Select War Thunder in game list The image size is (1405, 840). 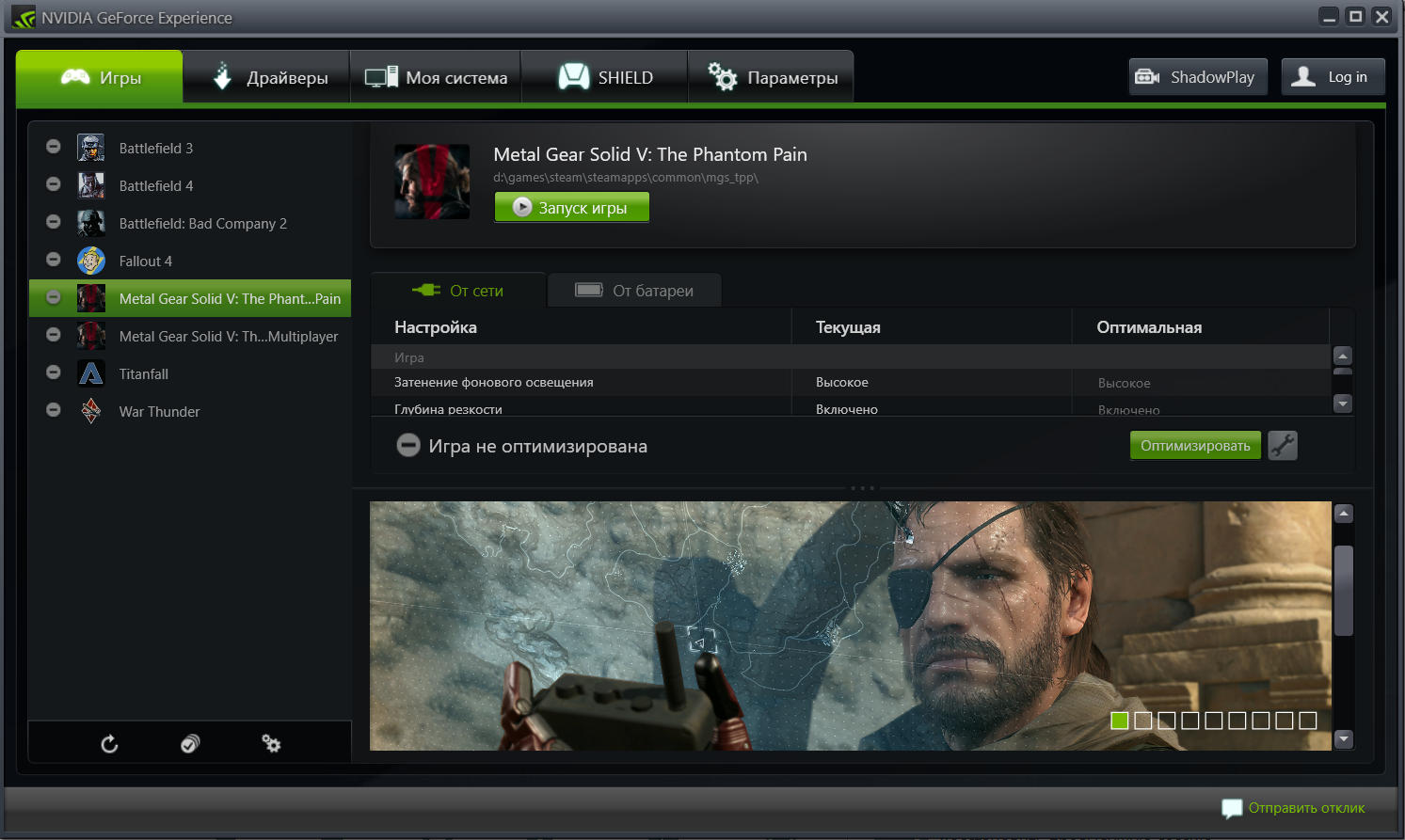190,411
